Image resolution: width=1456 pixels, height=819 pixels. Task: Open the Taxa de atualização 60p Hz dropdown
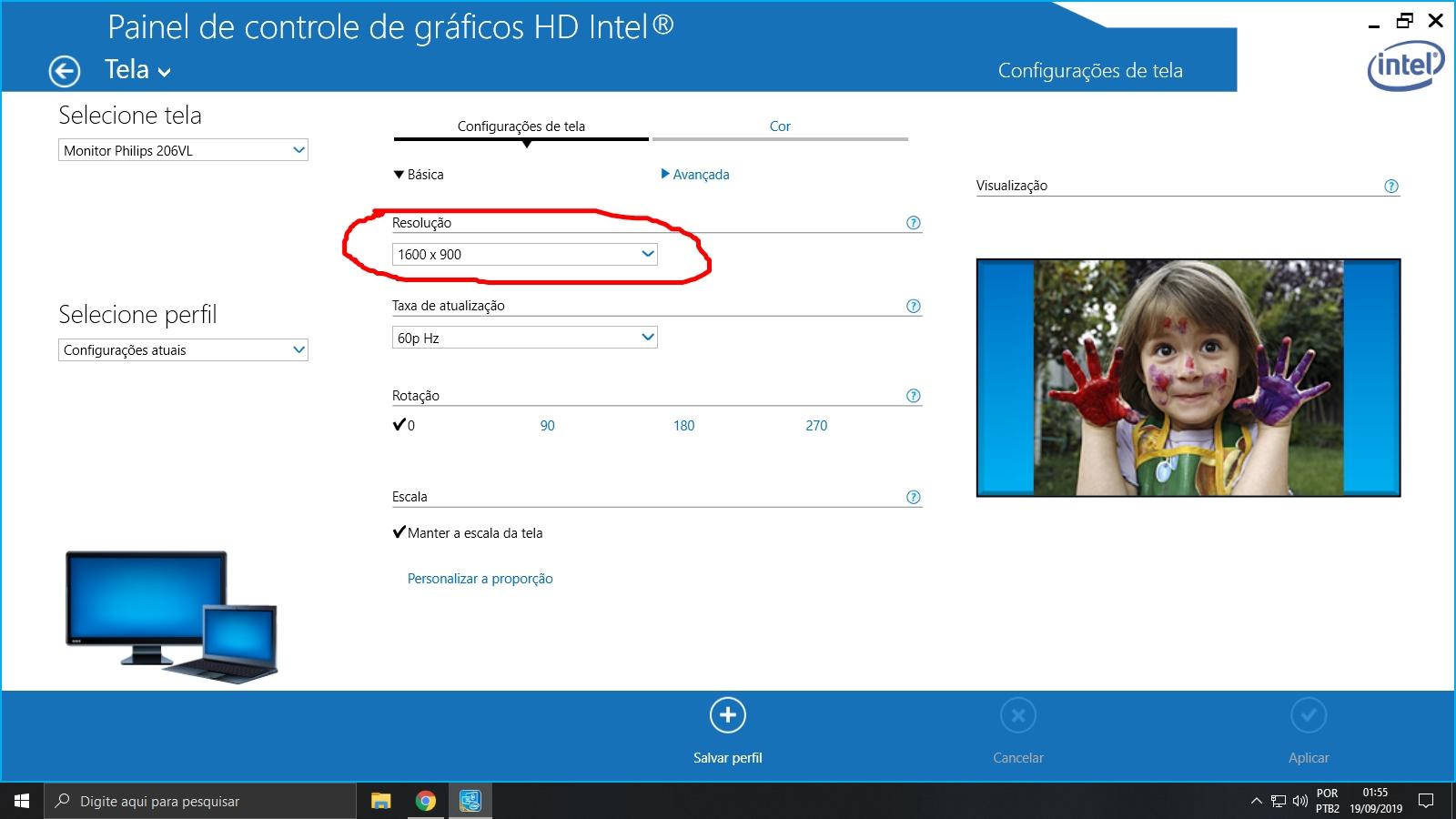[524, 338]
